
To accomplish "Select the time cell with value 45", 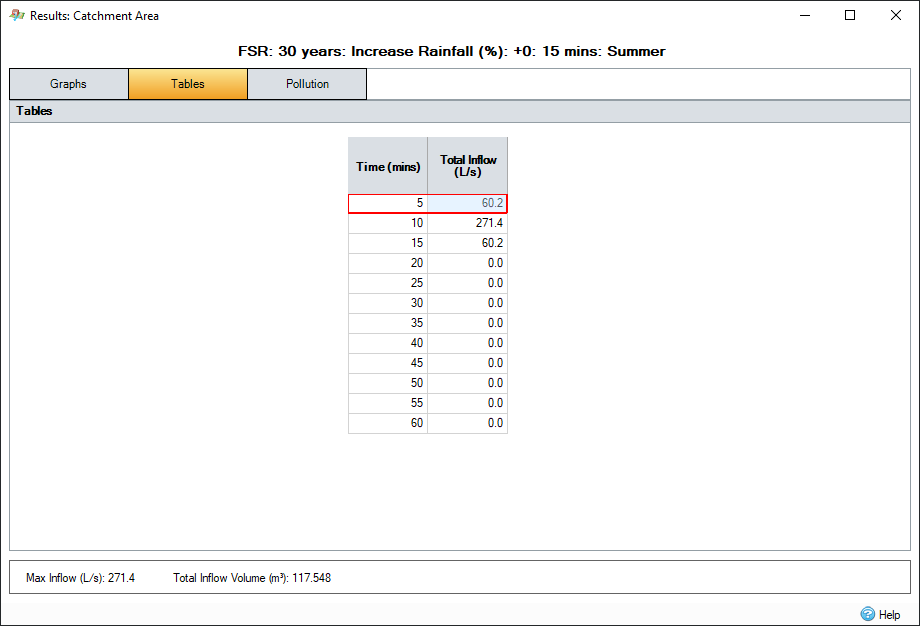I will tap(388, 363).
